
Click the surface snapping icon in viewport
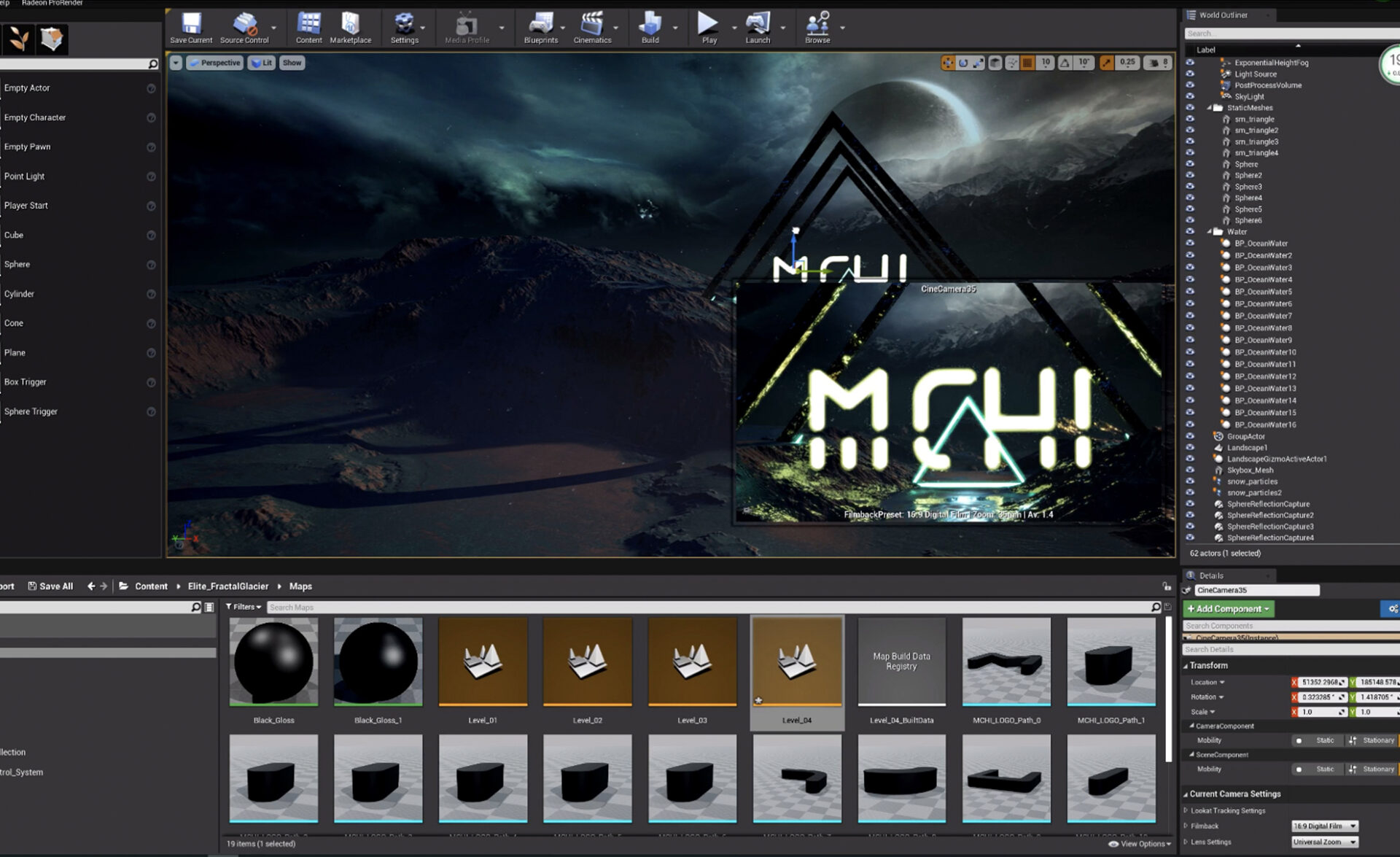pos(1012,63)
